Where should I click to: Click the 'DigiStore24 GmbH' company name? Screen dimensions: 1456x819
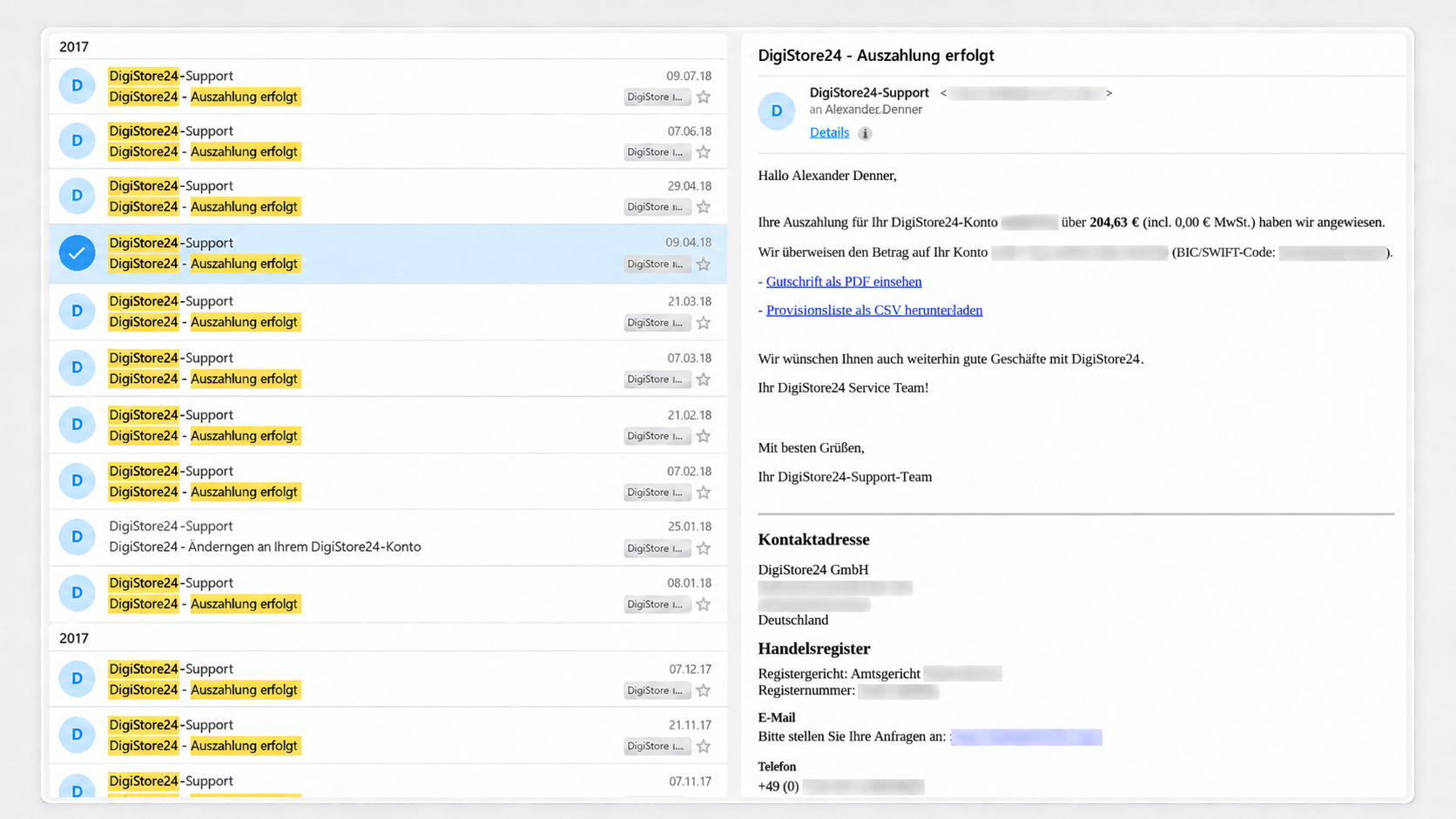pyautogui.click(x=813, y=569)
